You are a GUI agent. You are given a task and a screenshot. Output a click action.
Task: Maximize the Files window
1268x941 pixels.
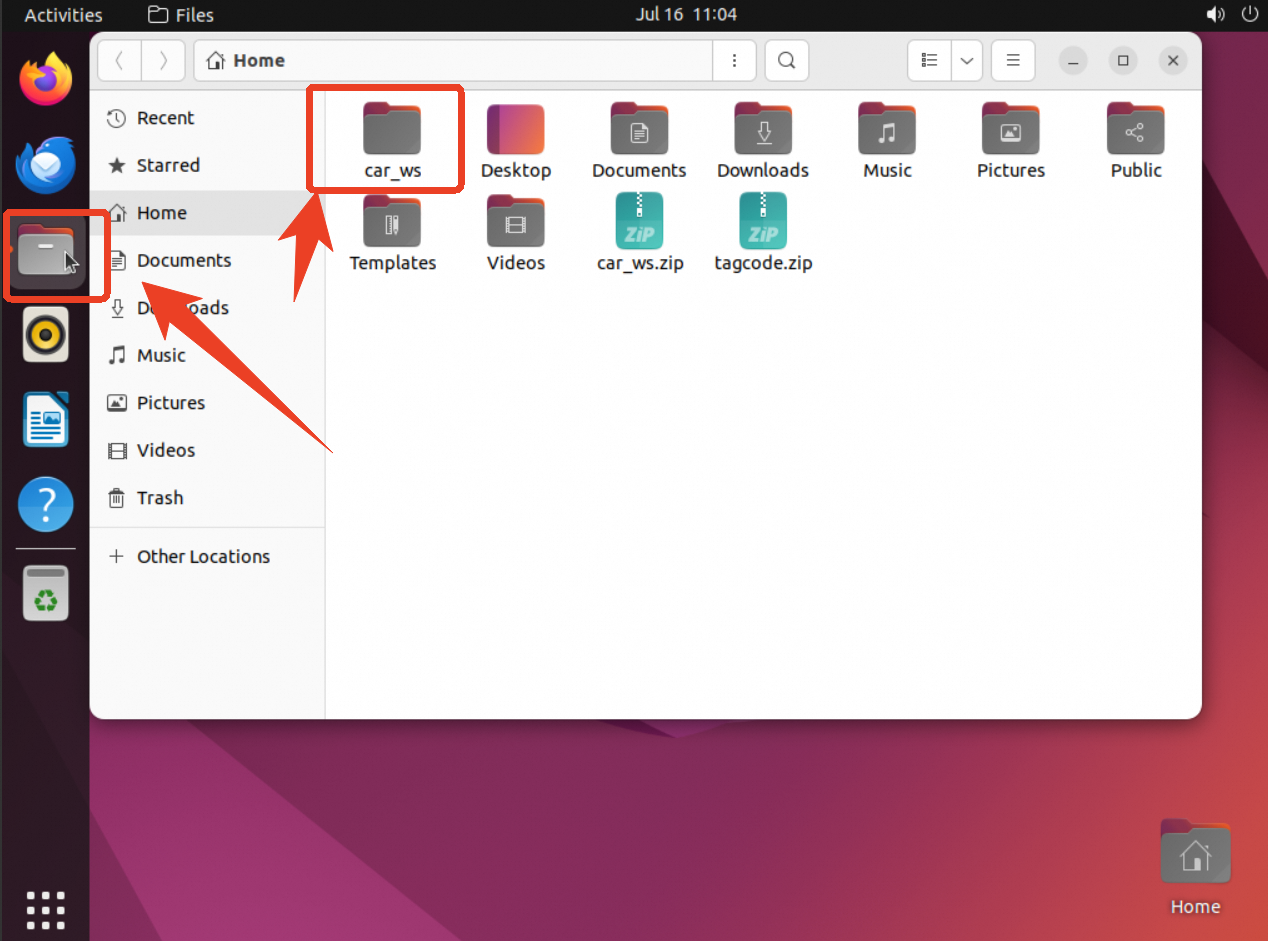(x=1123, y=61)
